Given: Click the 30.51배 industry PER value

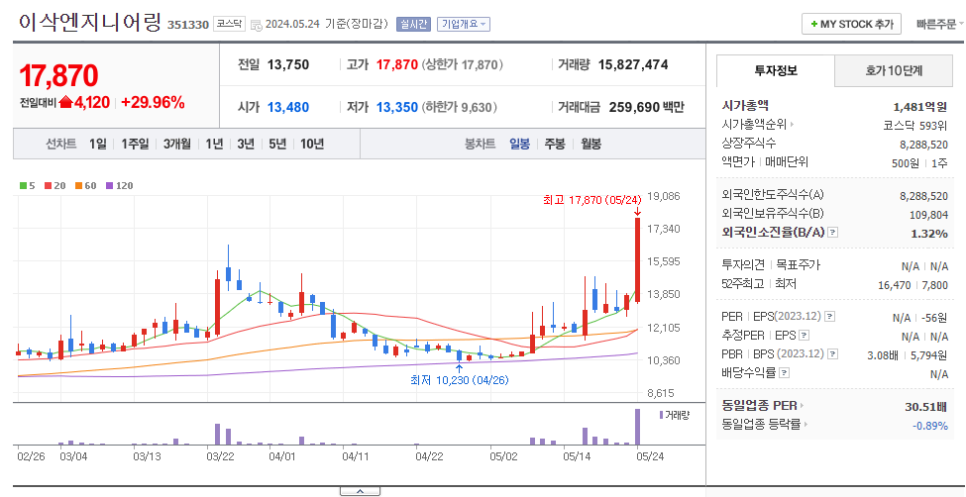Looking at the screenshot, I should [925, 406].
